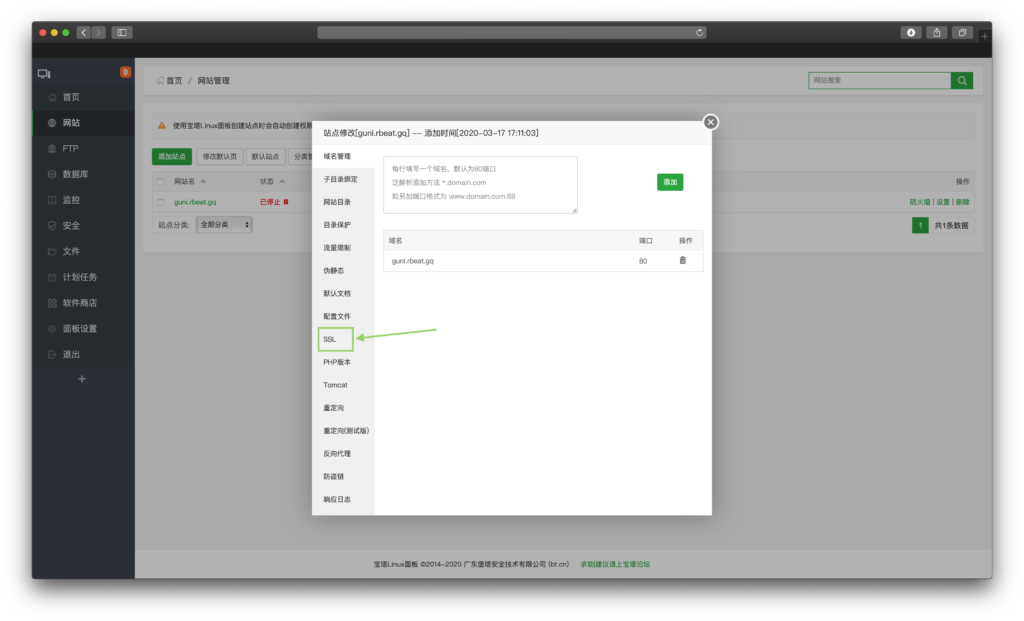This screenshot has width=1024, height=621.
Task: Toggle Safari sidebar button
Action: pyautogui.click(x=122, y=33)
